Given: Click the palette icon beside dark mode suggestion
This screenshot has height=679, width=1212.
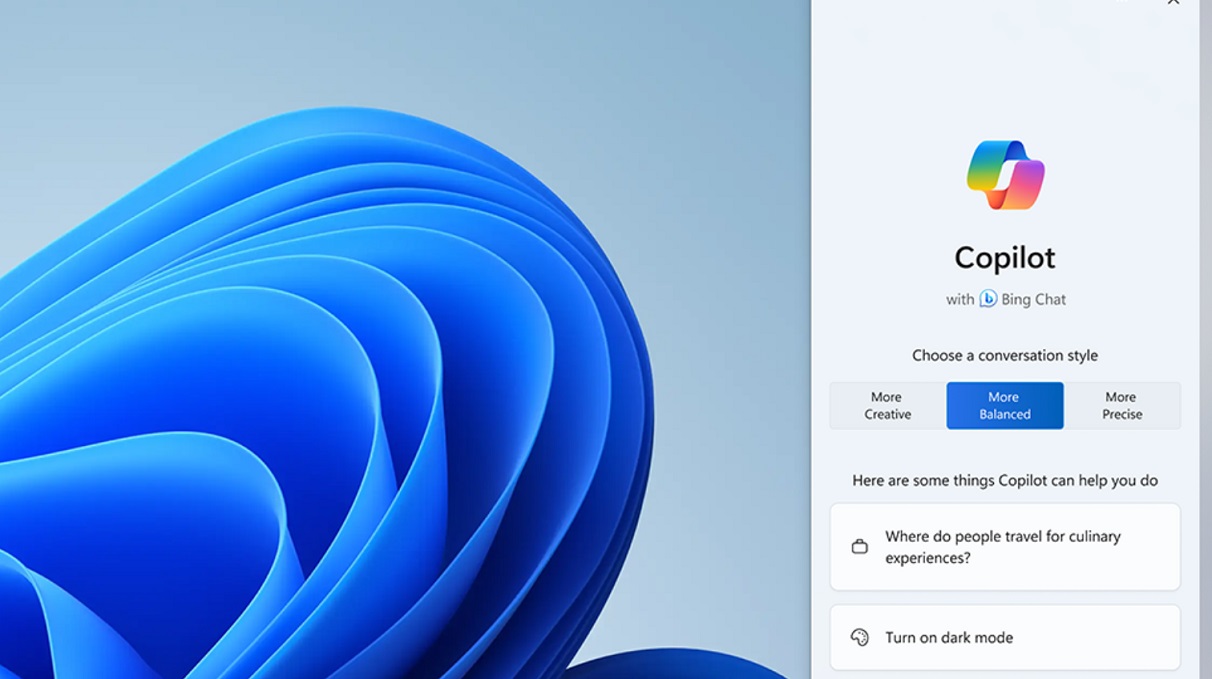Looking at the screenshot, I should click(x=859, y=637).
